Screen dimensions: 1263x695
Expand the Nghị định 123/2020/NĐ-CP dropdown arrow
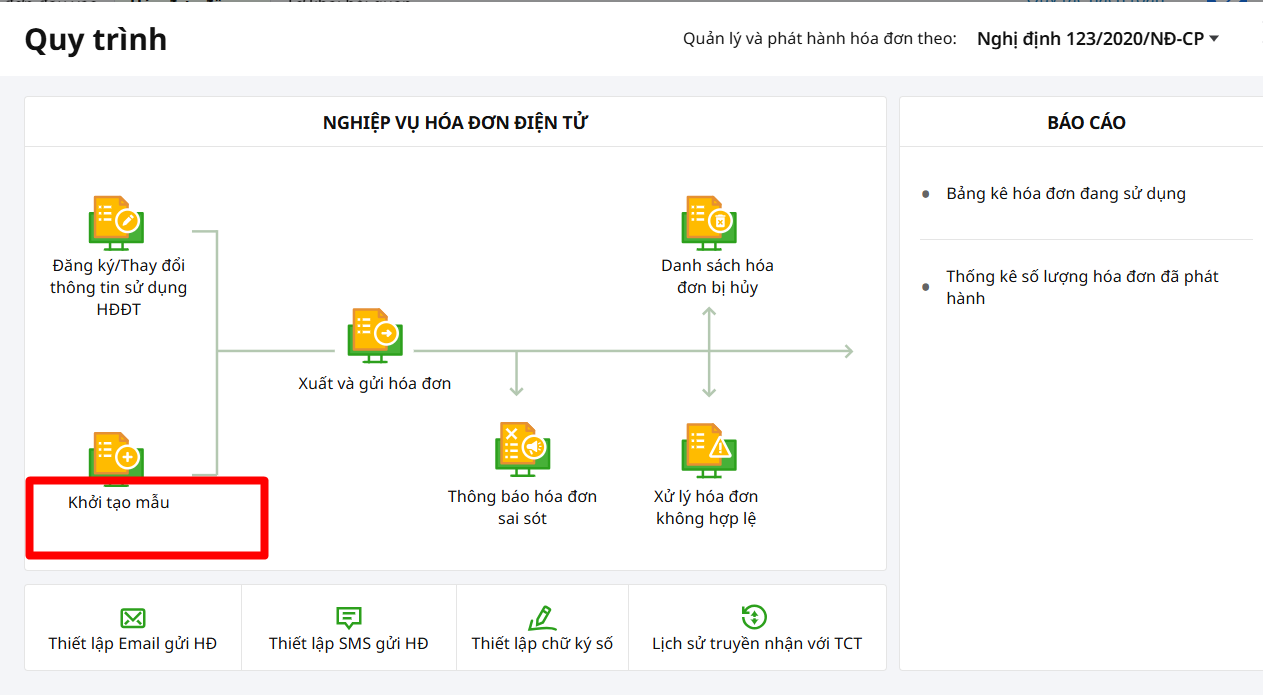[x=1214, y=39]
